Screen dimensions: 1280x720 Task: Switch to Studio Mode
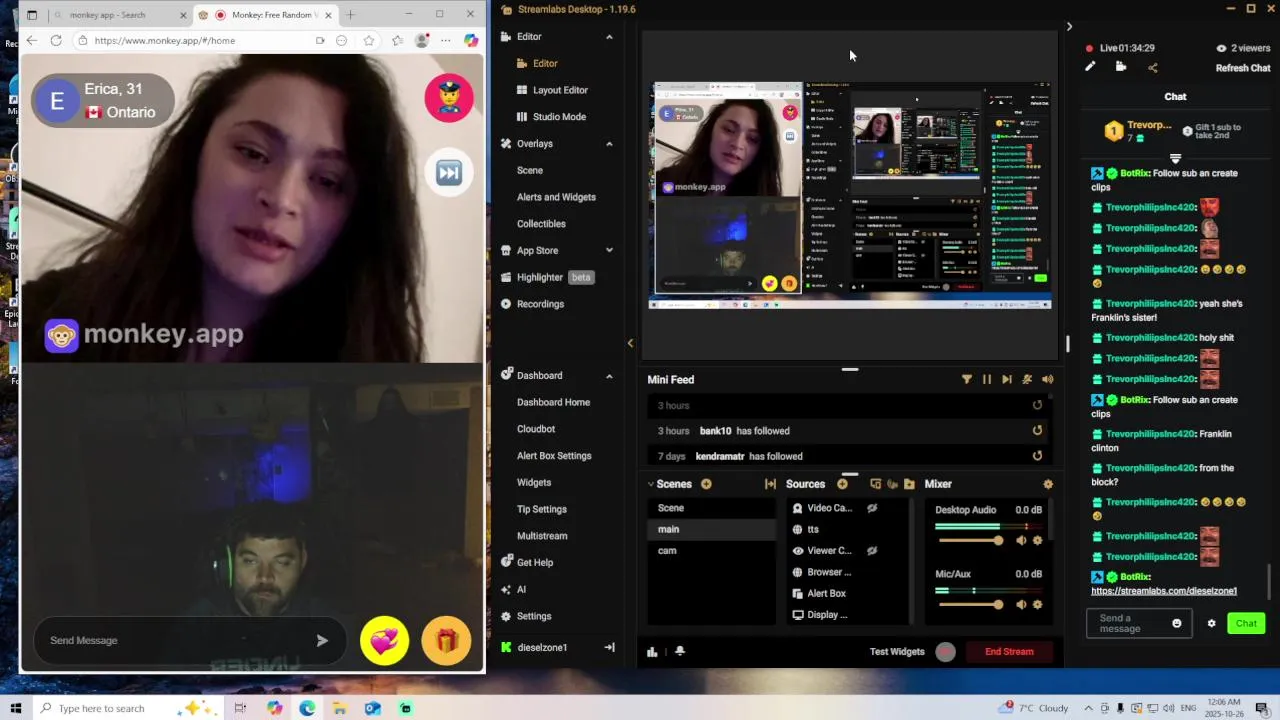pyautogui.click(x=559, y=117)
